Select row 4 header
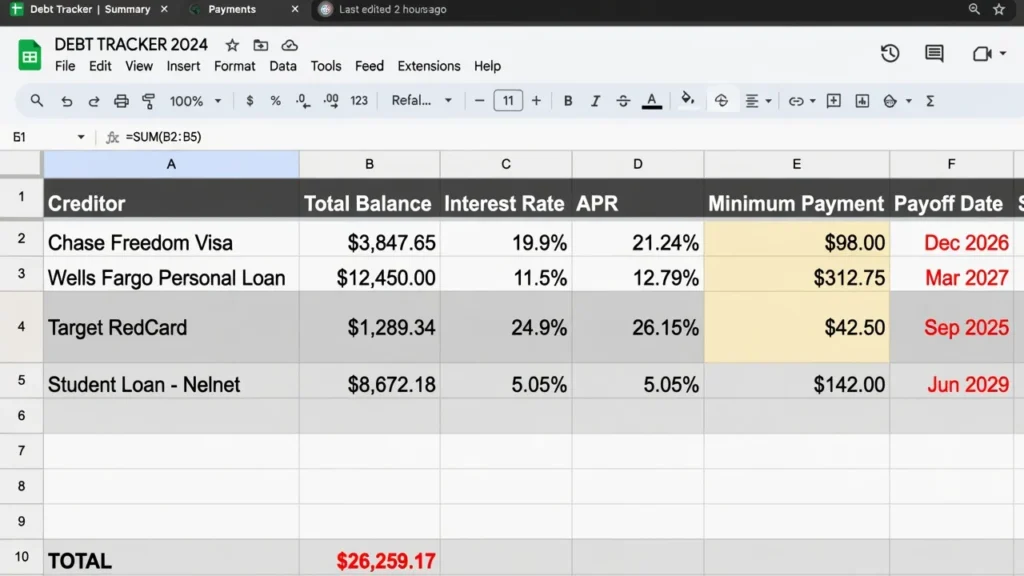Image resolution: width=1024 pixels, height=576 pixels. pyautogui.click(x=22, y=327)
